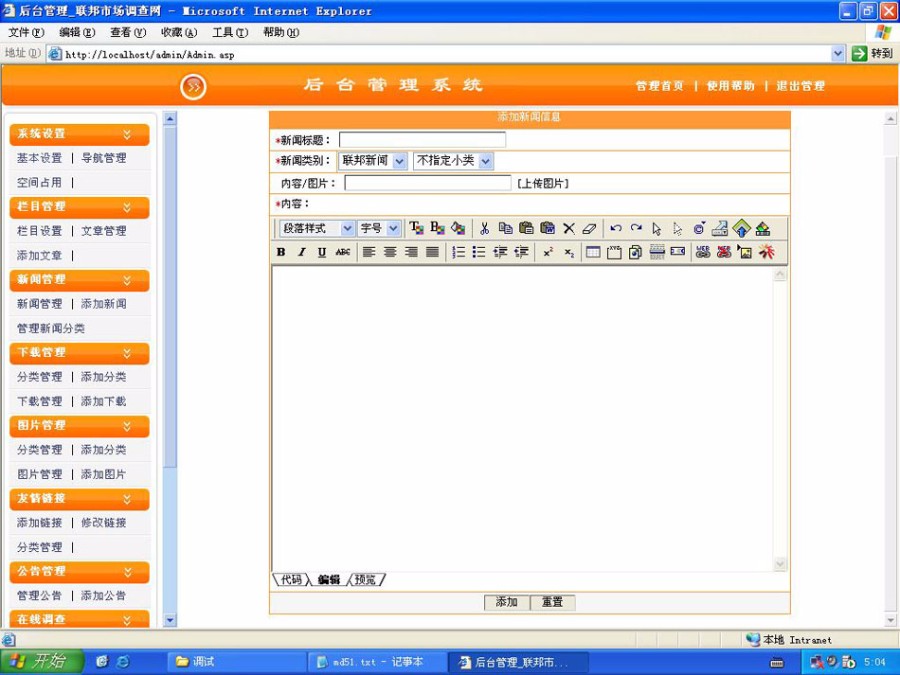Screen dimensions: 900x675
Task: Switch to the 预览 editor tab
Action: point(365,580)
